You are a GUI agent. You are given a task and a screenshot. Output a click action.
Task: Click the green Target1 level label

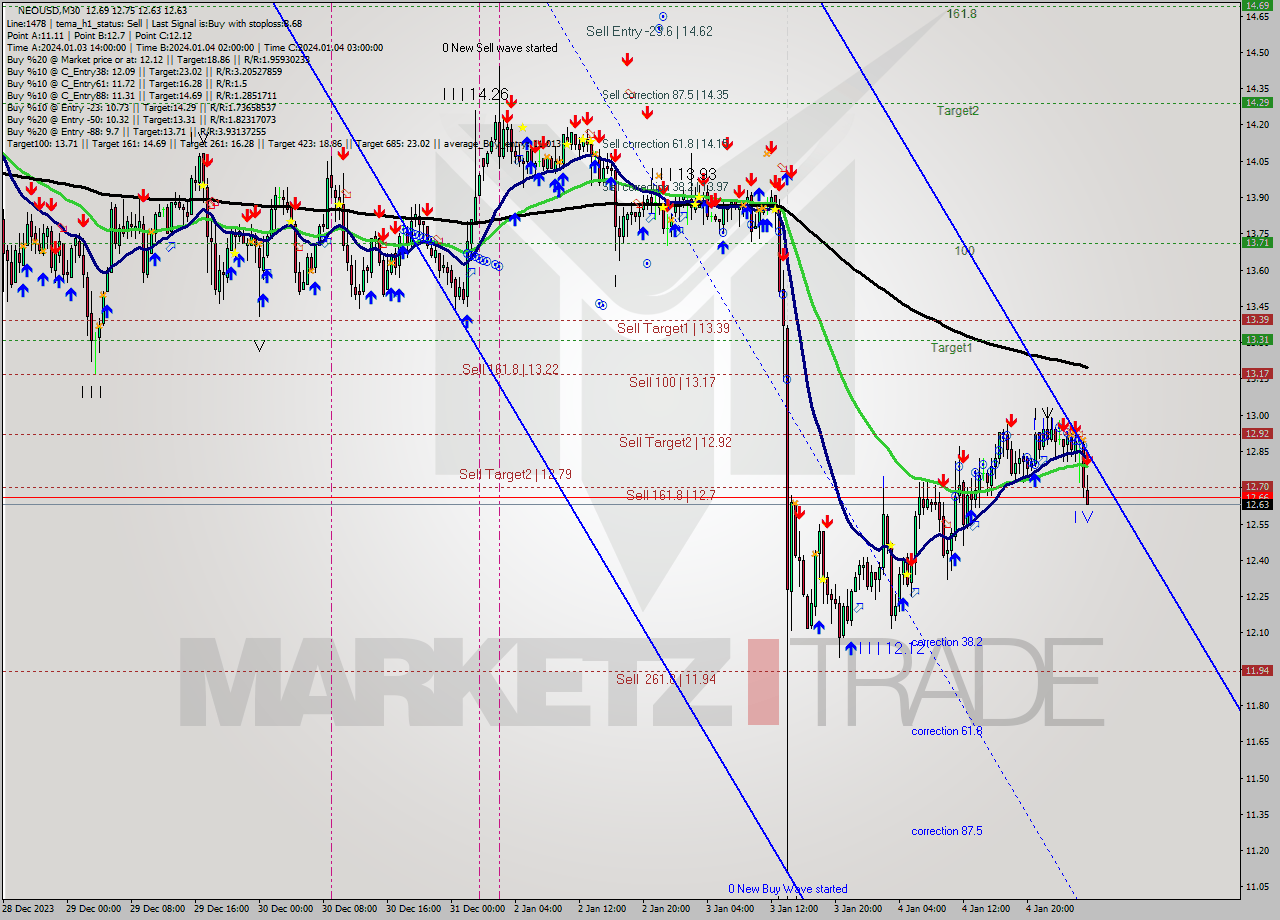[x=952, y=348]
